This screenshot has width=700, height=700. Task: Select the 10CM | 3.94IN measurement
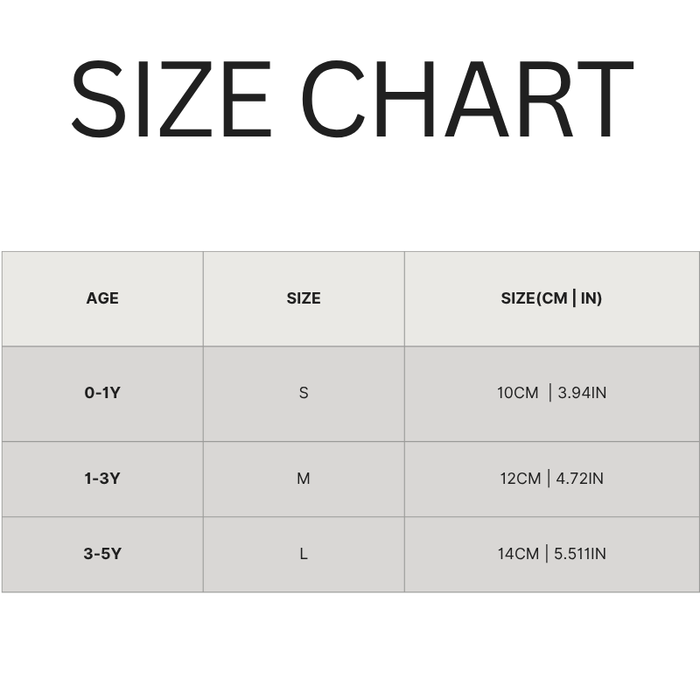coord(551,393)
